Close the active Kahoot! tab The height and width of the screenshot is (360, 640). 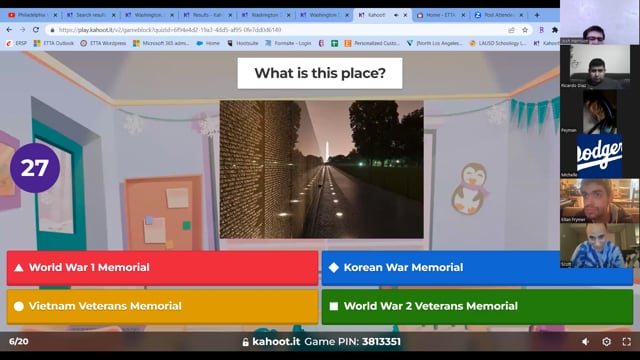click(405, 15)
